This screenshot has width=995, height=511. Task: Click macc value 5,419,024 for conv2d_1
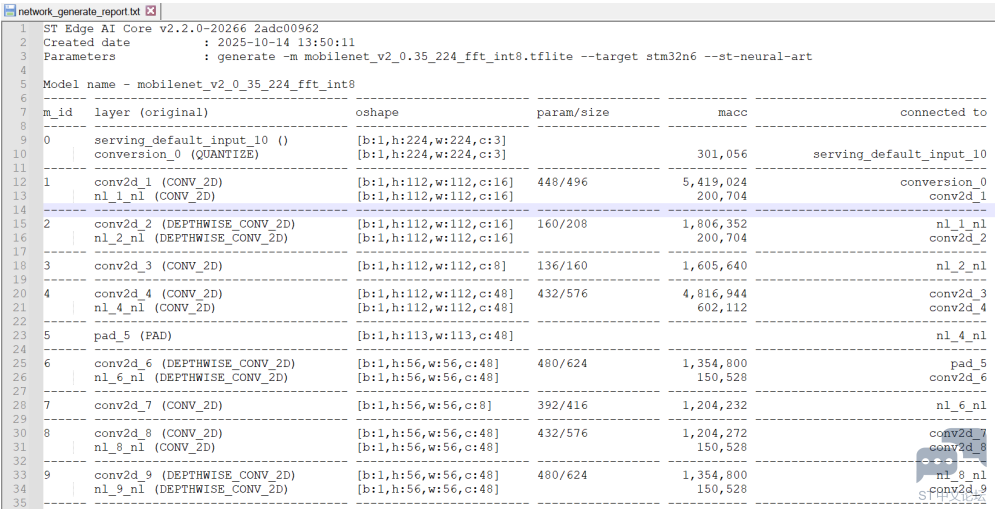point(714,183)
